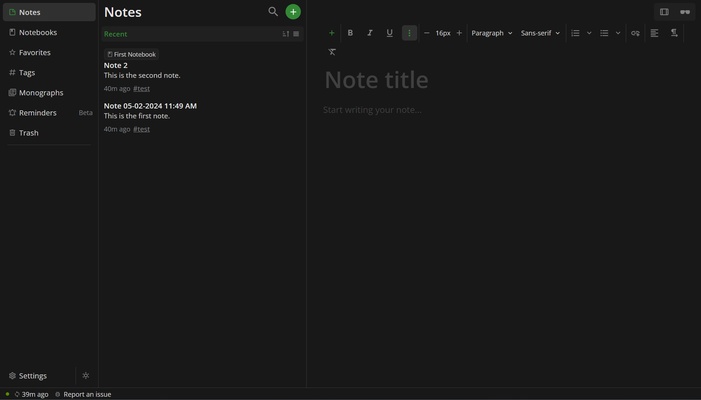Image resolution: width=701 pixels, height=400 pixels.
Task: Insert a numbered list
Action: [x=575, y=33]
